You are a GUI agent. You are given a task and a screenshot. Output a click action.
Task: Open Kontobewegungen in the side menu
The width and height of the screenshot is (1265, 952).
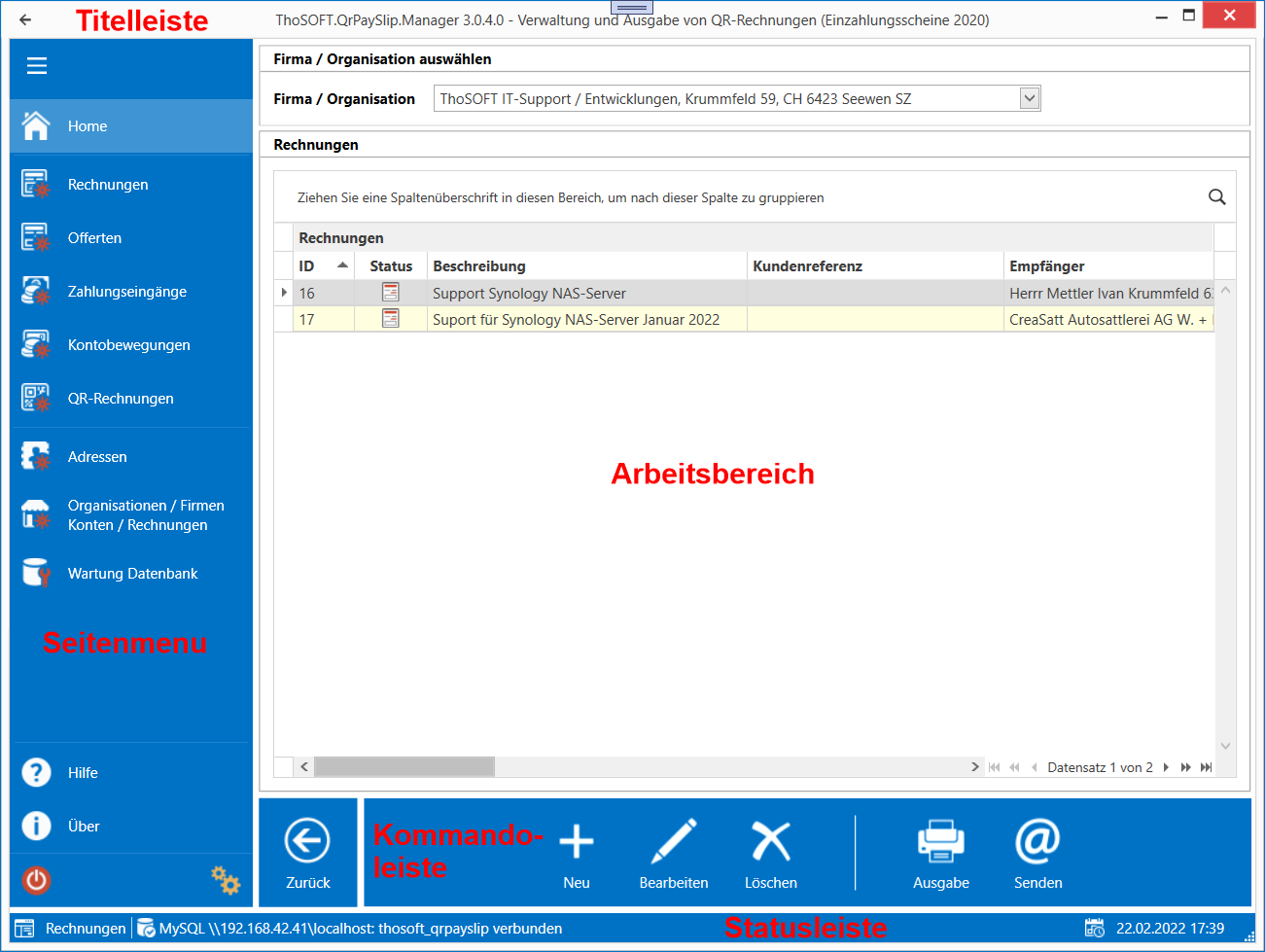(131, 345)
